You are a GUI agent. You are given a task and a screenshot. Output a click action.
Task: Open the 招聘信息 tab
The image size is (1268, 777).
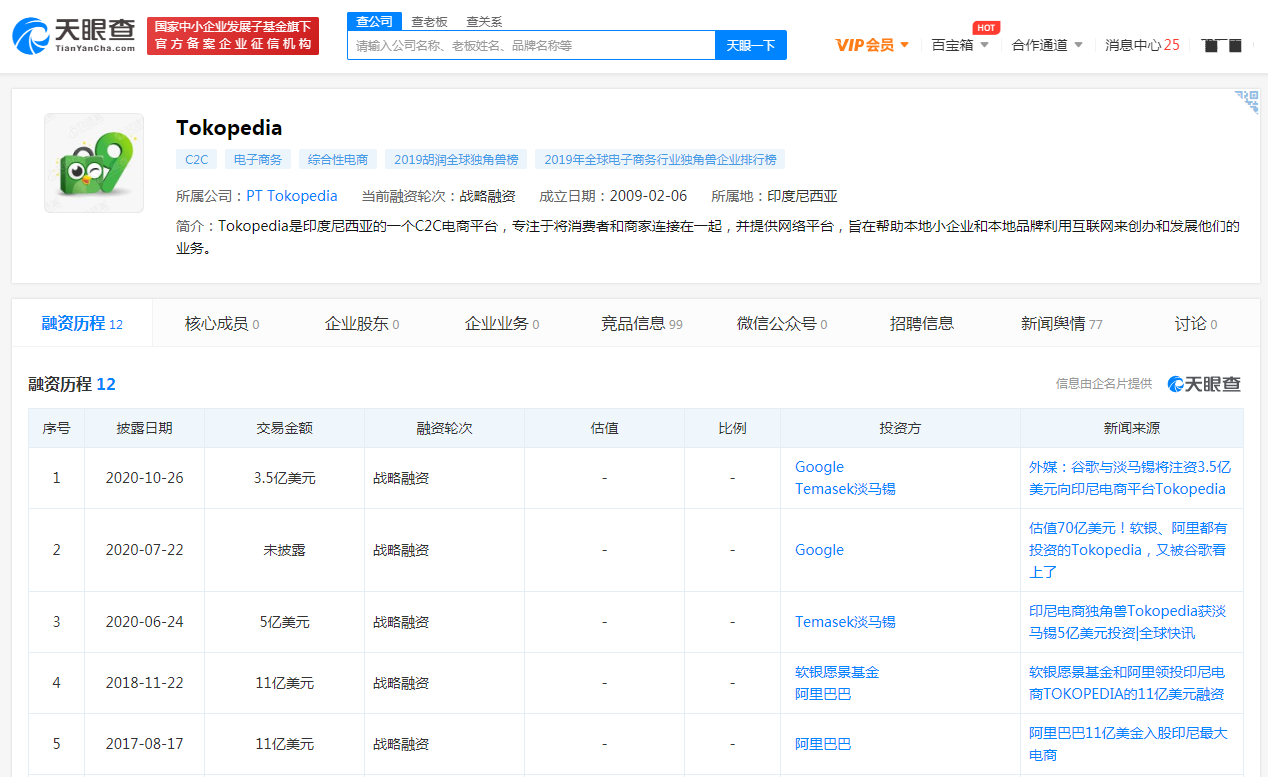tap(922, 323)
